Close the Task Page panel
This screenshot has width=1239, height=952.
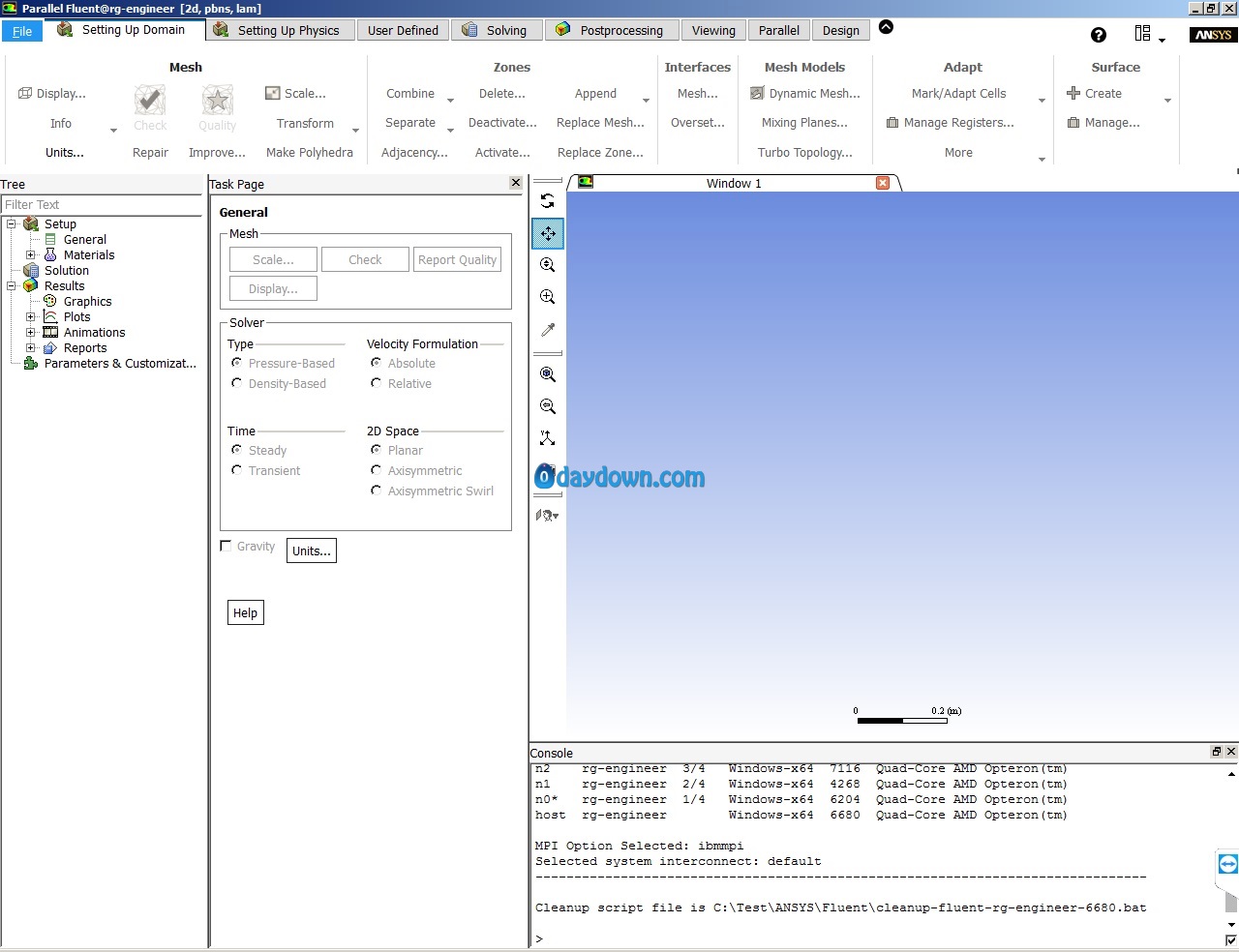(x=516, y=183)
